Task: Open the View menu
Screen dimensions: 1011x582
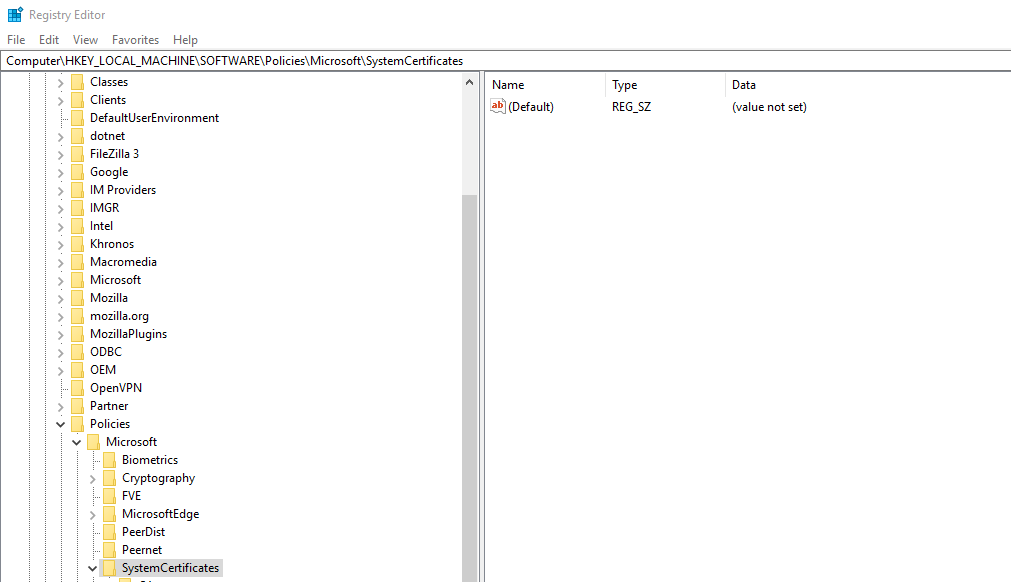Action: tap(85, 40)
